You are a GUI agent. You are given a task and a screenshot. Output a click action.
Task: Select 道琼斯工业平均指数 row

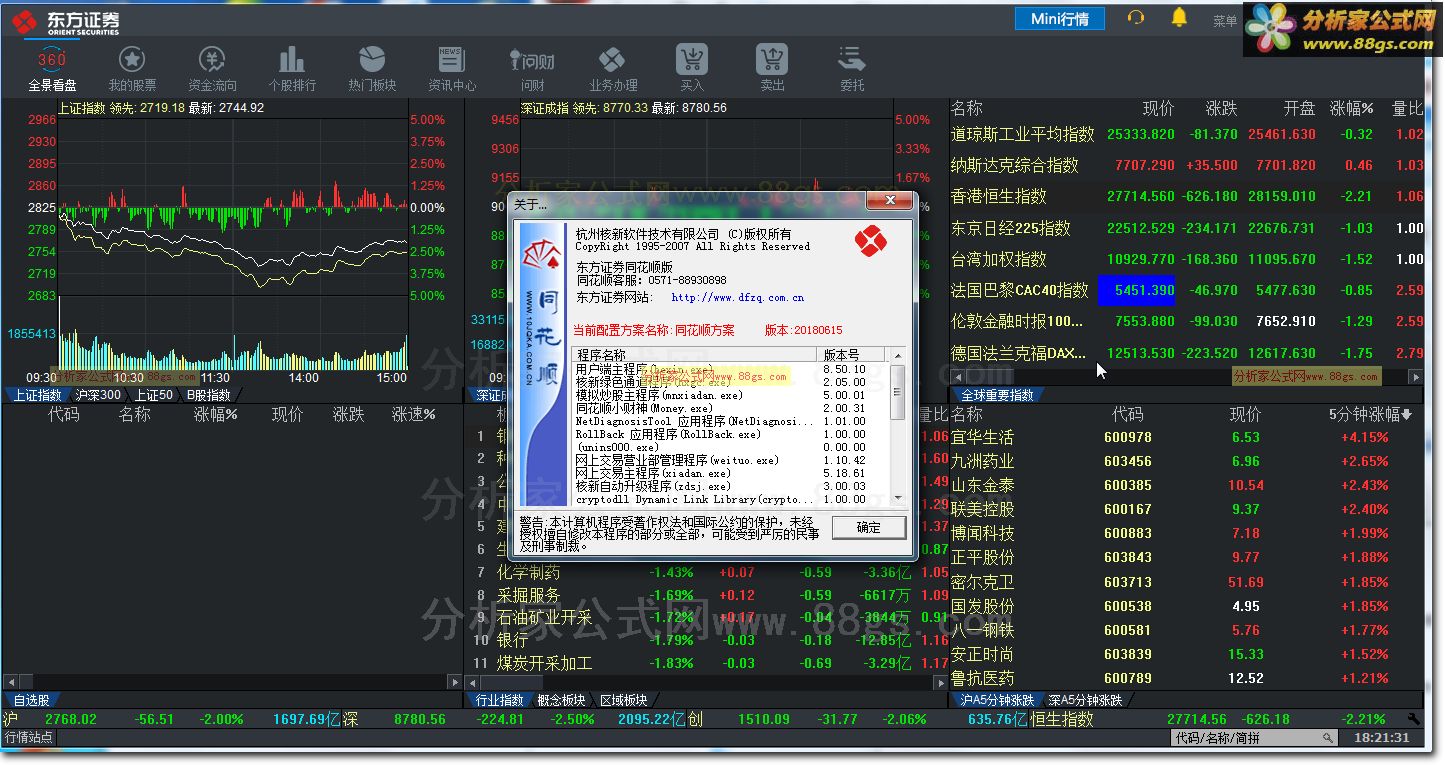click(x=1186, y=134)
